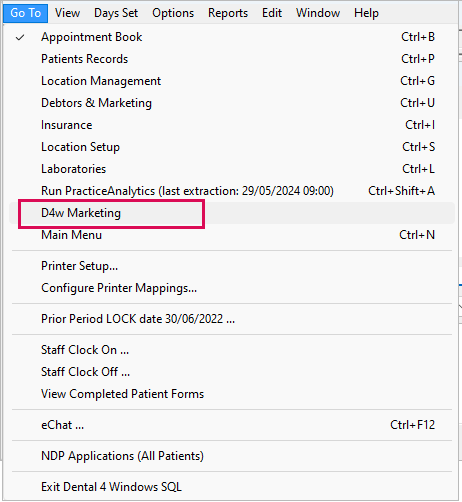Screen dimensions: 462x502
Task: Expand the Options menu
Action: pos(173,13)
